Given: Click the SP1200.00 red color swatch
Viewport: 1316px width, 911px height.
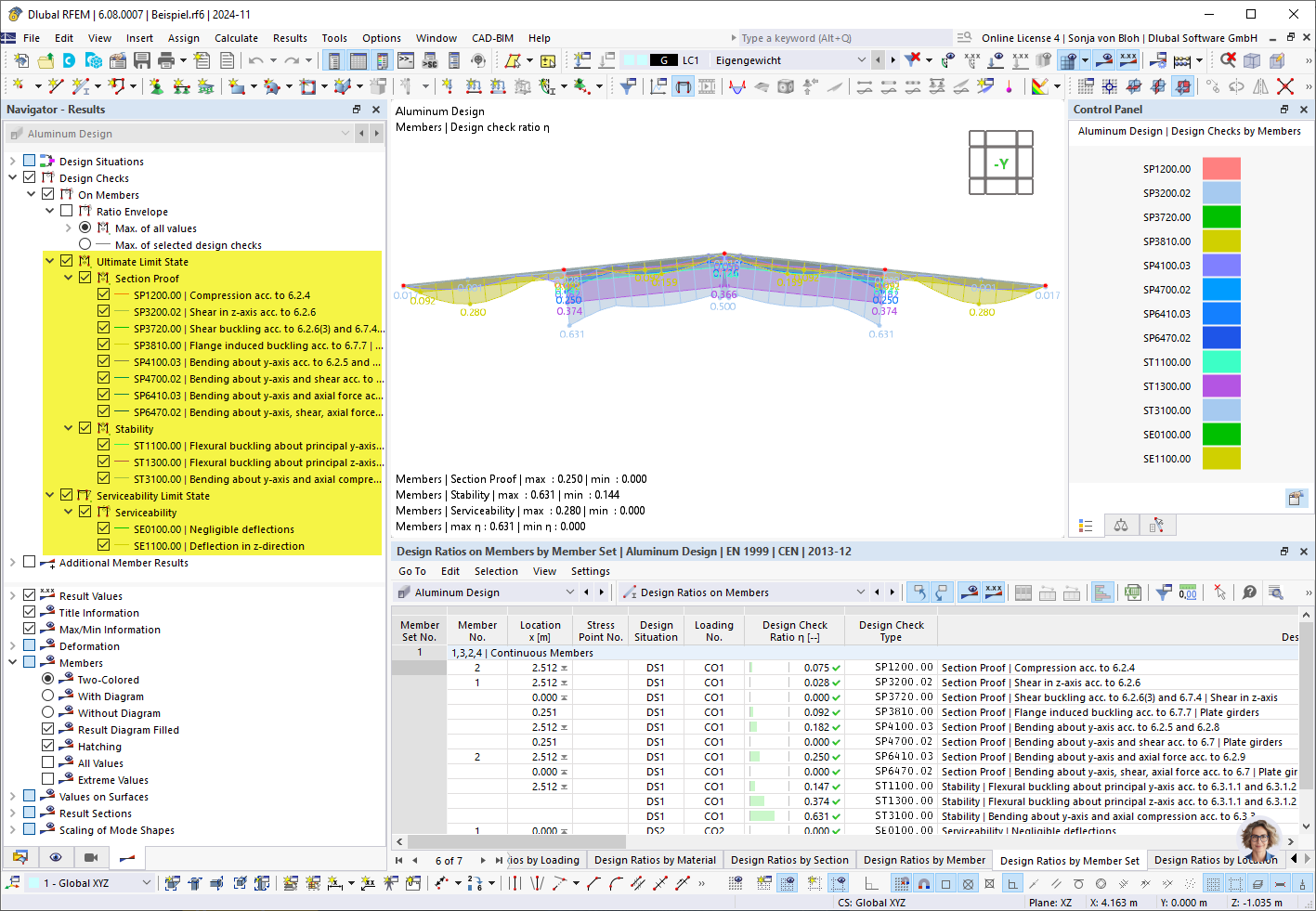Looking at the screenshot, I should click(x=1221, y=169).
